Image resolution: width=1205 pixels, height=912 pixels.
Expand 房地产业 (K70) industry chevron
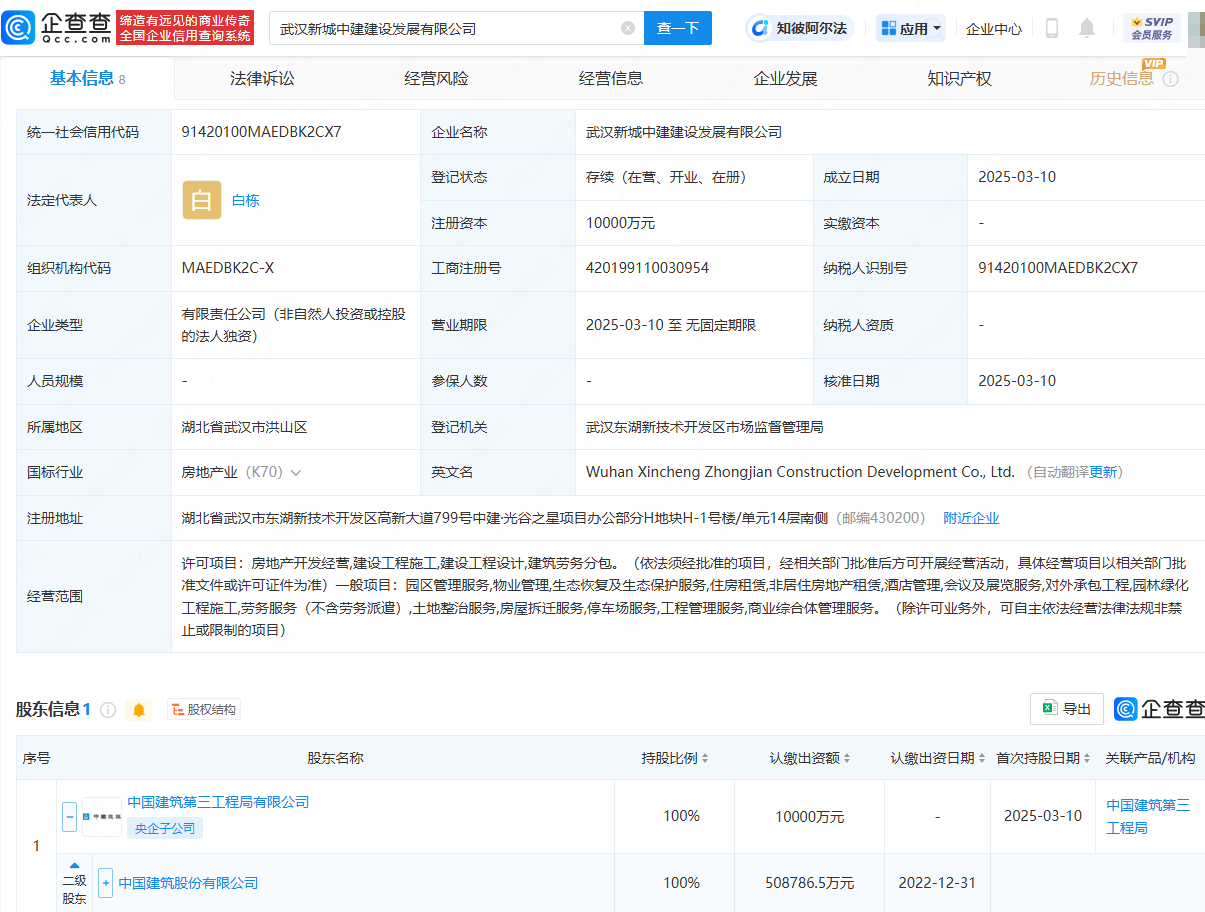(x=295, y=472)
